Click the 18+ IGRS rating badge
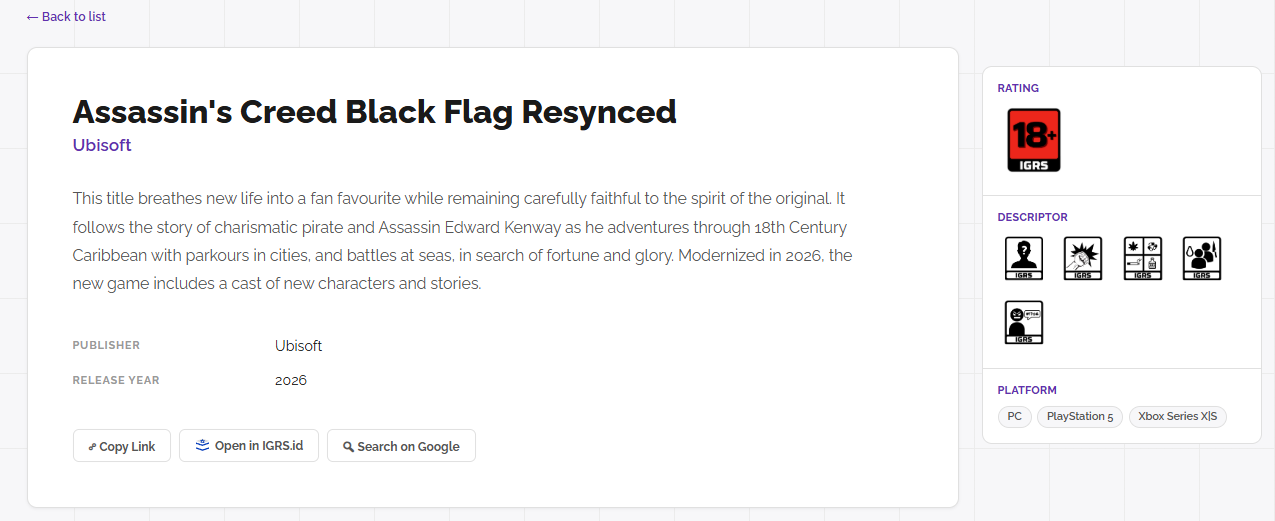Image resolution: width=1275 pixels, height=521 pixels. pyautogui.click(x=1034, y=141)
